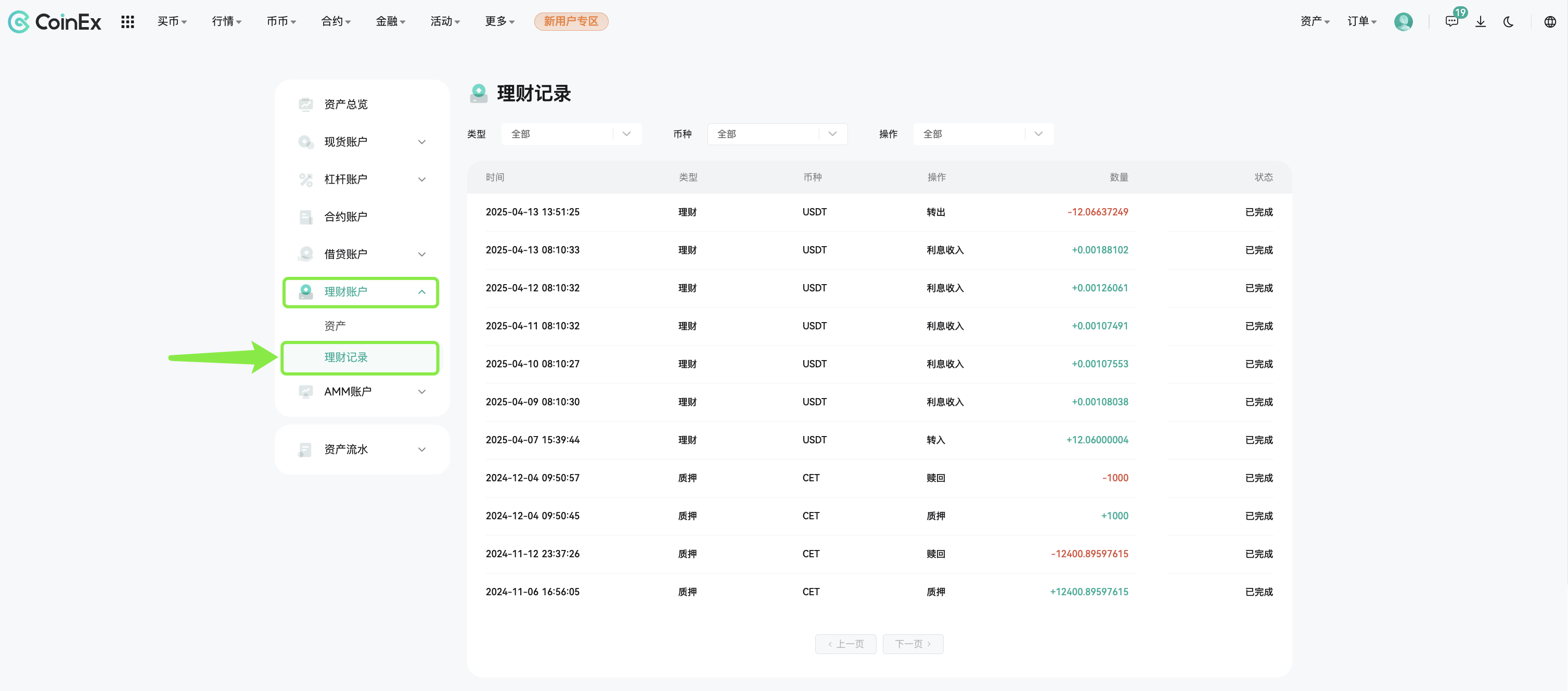1568x691 pixels.
Task: Open the user avatar profile icon
Action: click(x=1403, y=22)
